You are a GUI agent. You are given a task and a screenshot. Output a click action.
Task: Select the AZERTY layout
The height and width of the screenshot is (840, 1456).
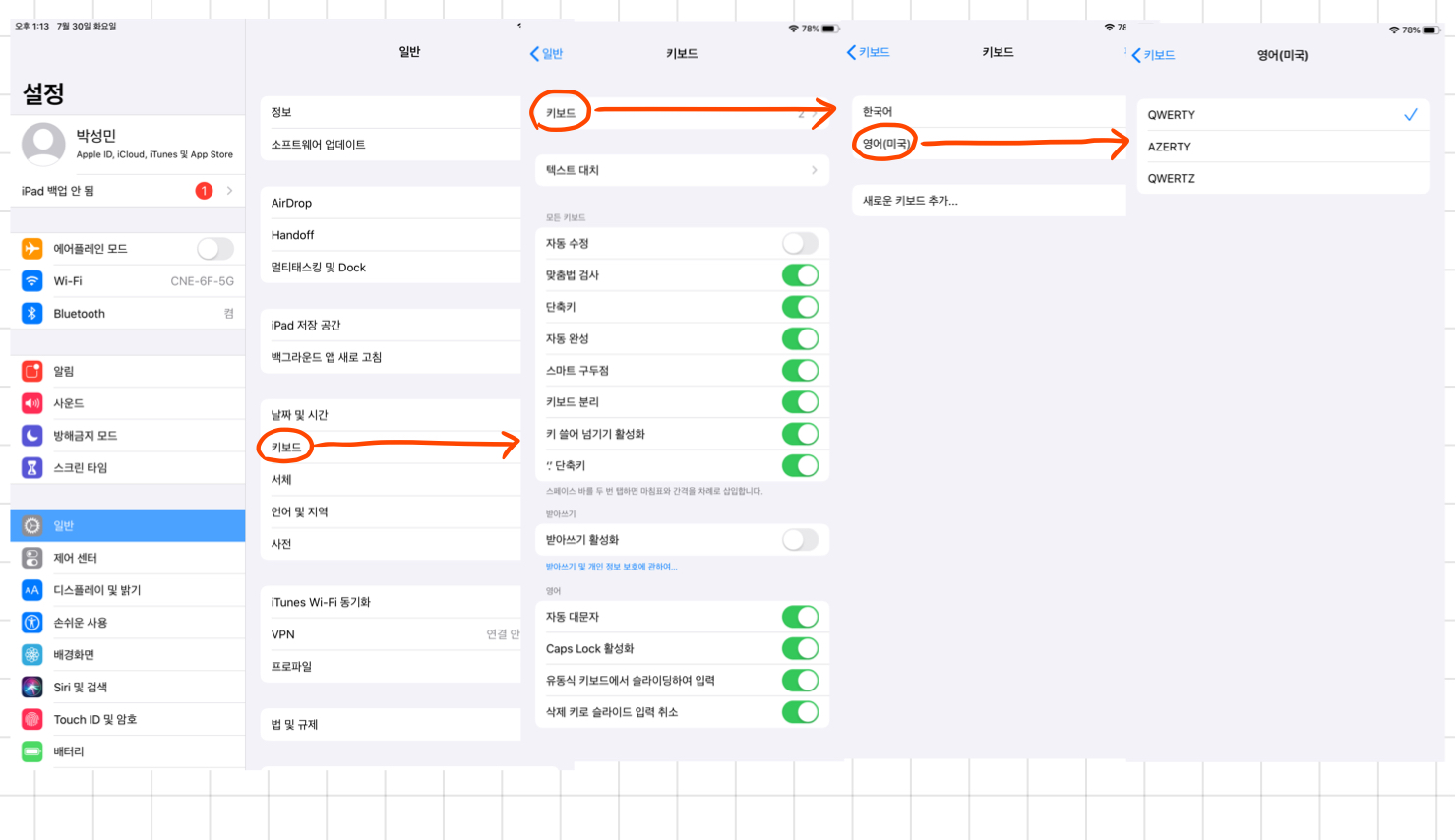click(1284, 147)
